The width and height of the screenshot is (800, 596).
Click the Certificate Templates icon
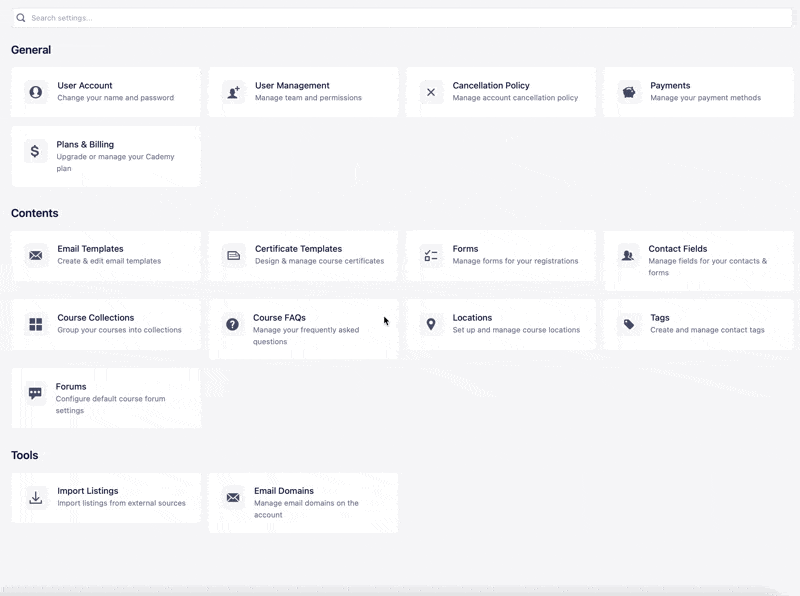[234, 255]
